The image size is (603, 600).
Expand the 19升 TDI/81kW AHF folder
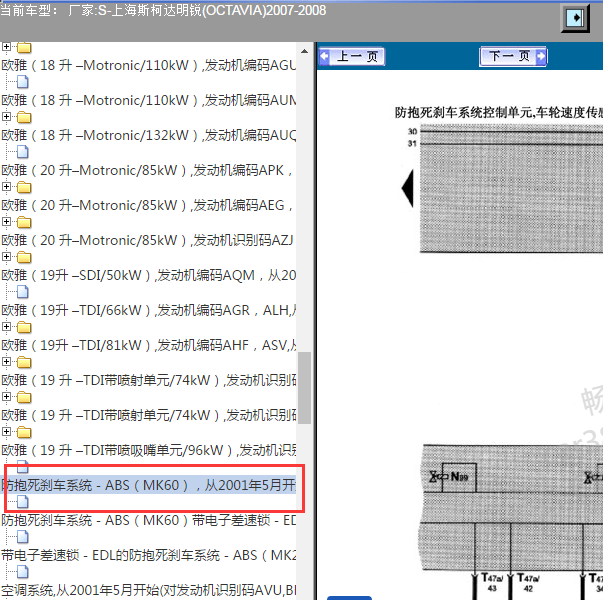[6, 327]
